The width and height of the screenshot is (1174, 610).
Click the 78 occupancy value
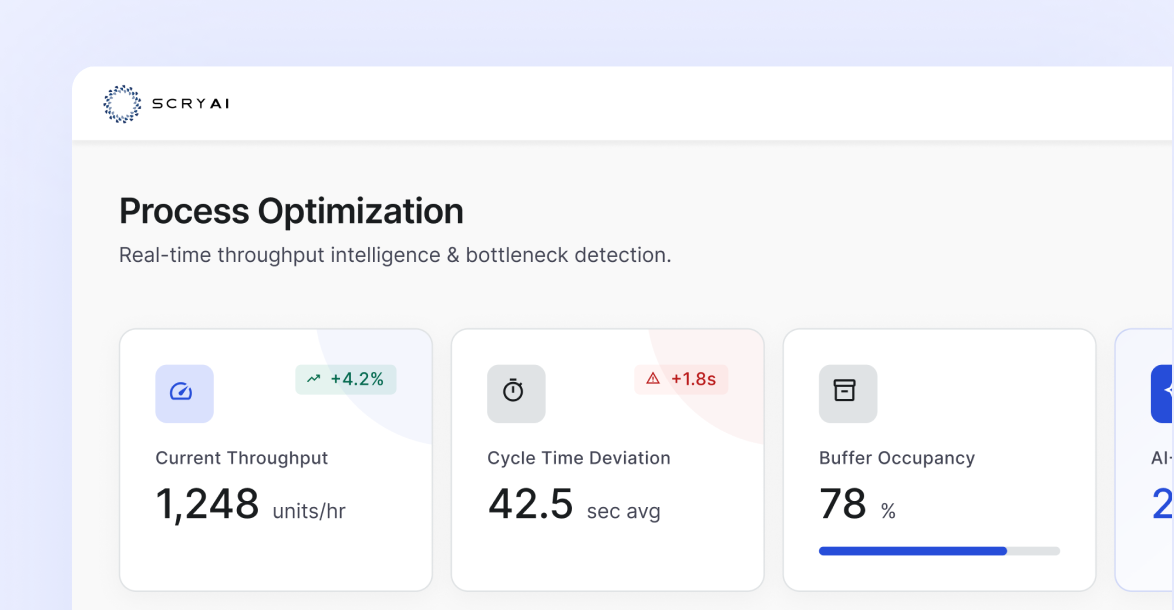(x=842, y=504)
